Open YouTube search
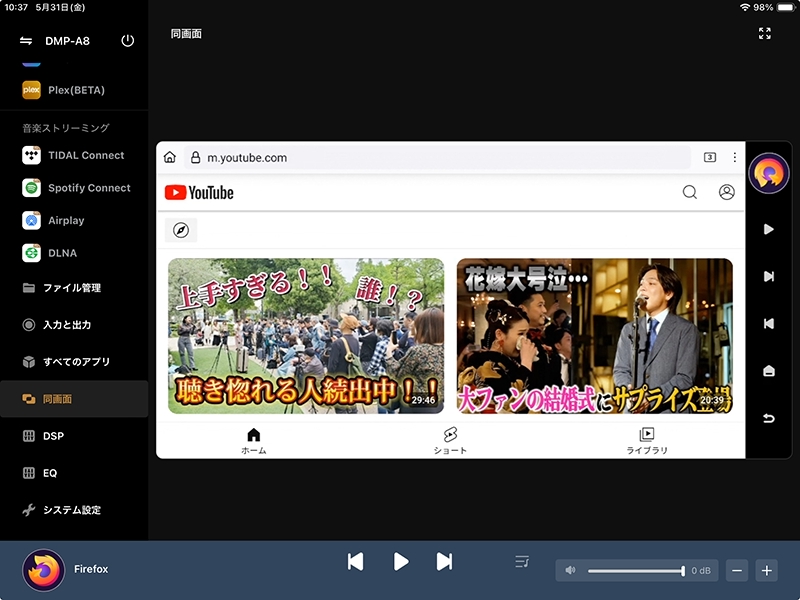 690,192
